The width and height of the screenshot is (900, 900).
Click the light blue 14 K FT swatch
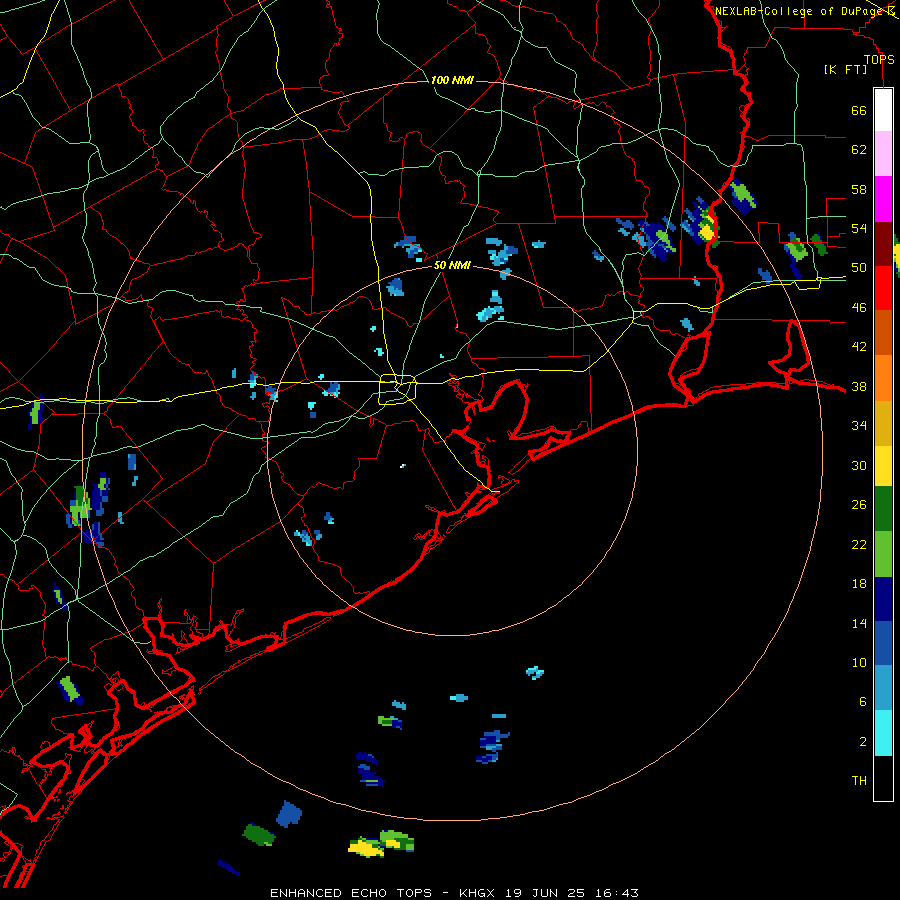tap(883, 688)
